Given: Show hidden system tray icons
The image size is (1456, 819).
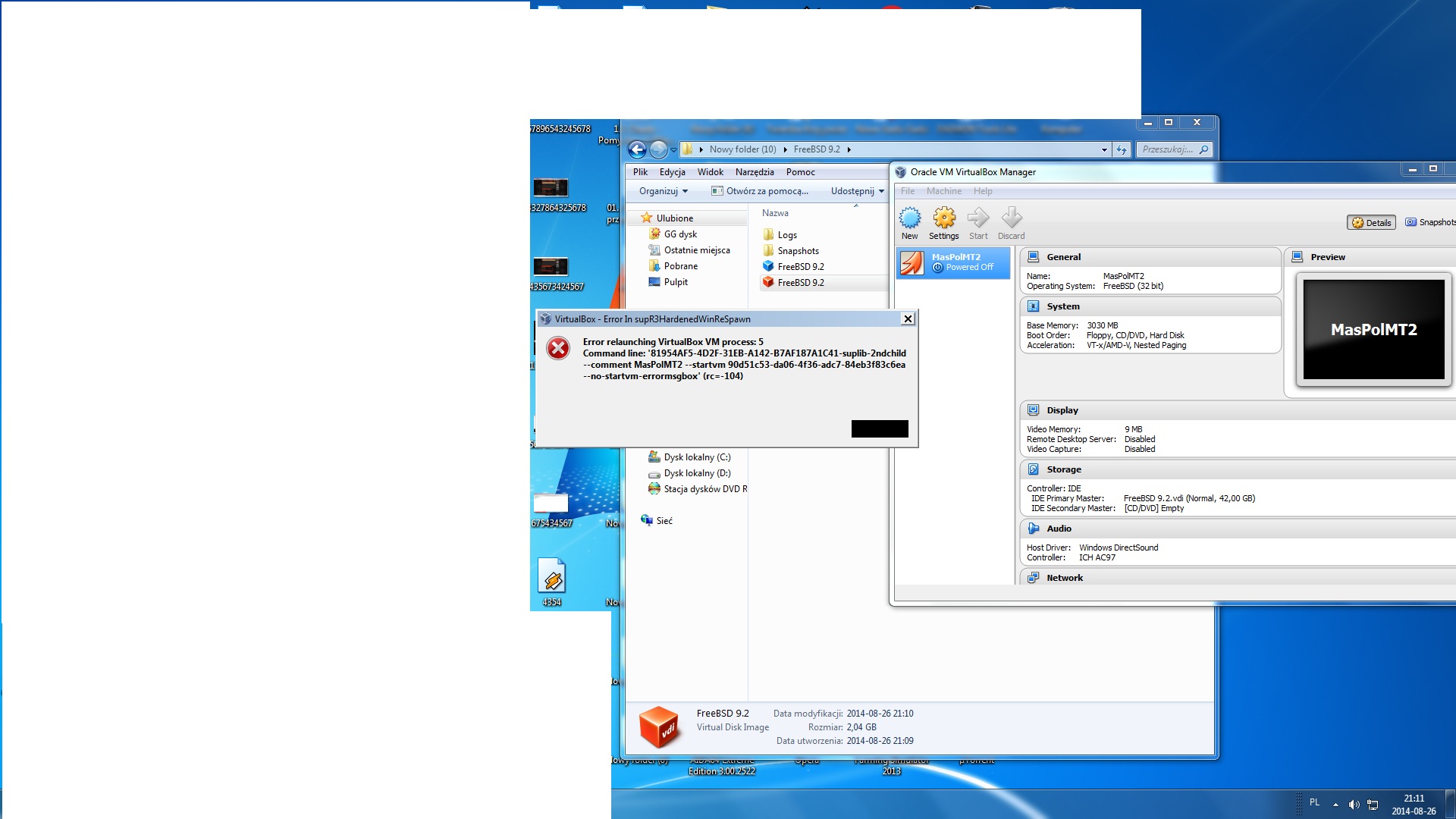Looking at the screenshot, I should click(x=1335, y=805).
